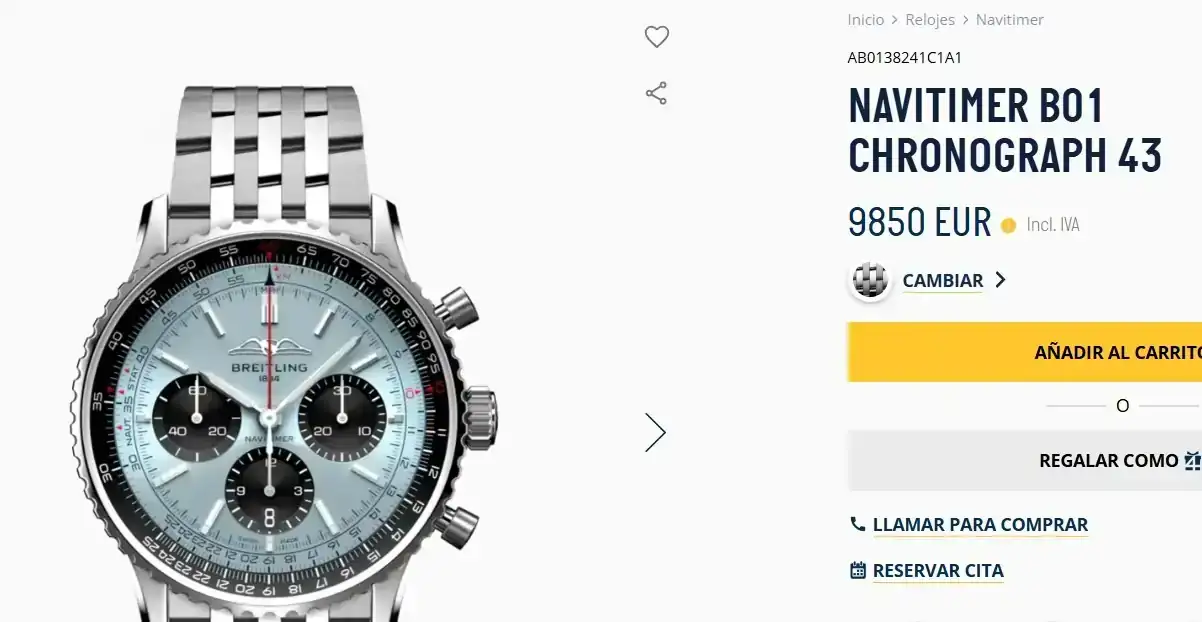Screen dimensions: 1202x622
Task: Open the Reservar cita link
Action: (938, 571)
